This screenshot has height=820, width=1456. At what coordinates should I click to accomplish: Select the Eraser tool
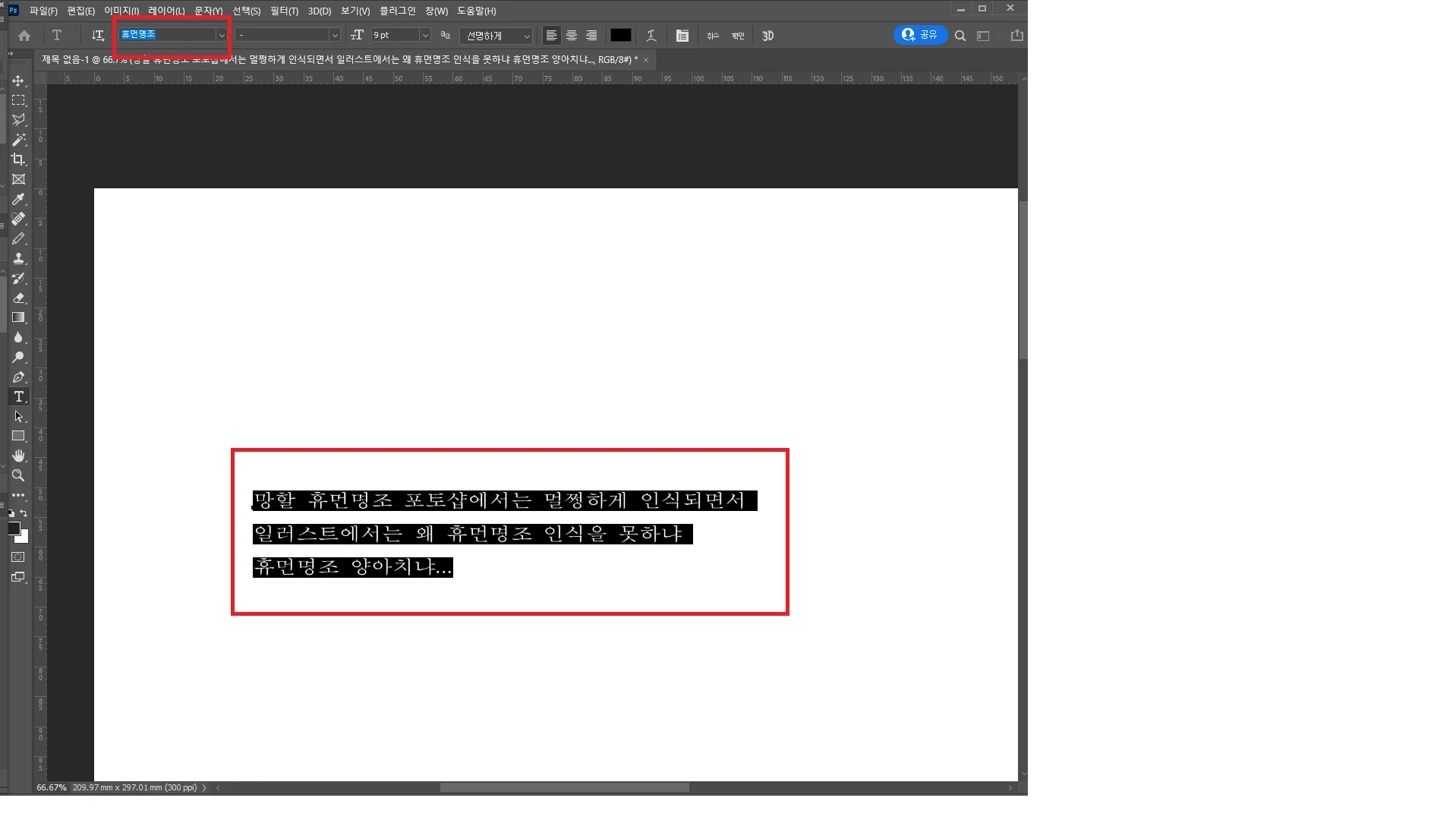[18, 298]
